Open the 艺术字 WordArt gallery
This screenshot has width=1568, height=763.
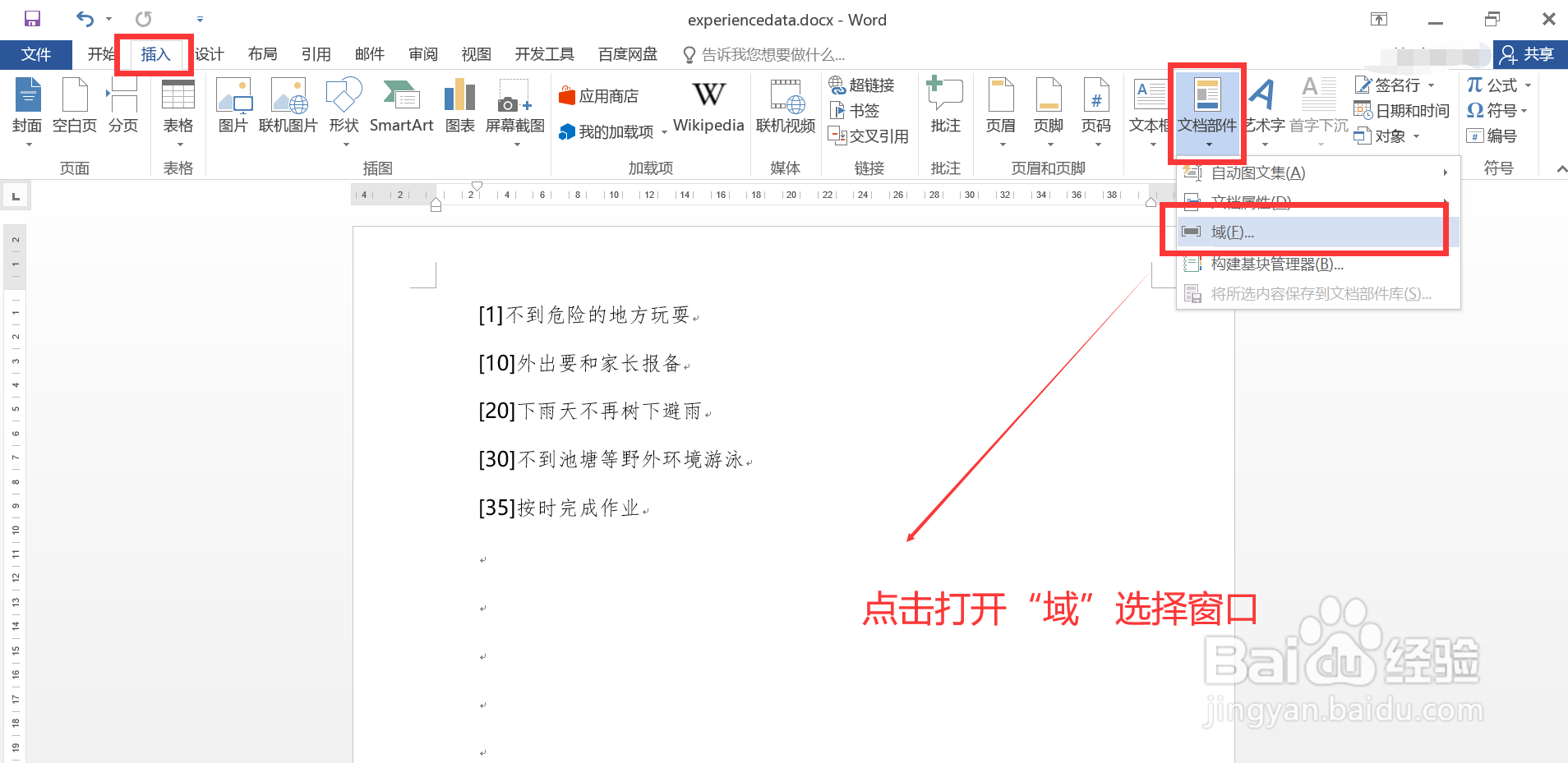tap(1265, 112)
